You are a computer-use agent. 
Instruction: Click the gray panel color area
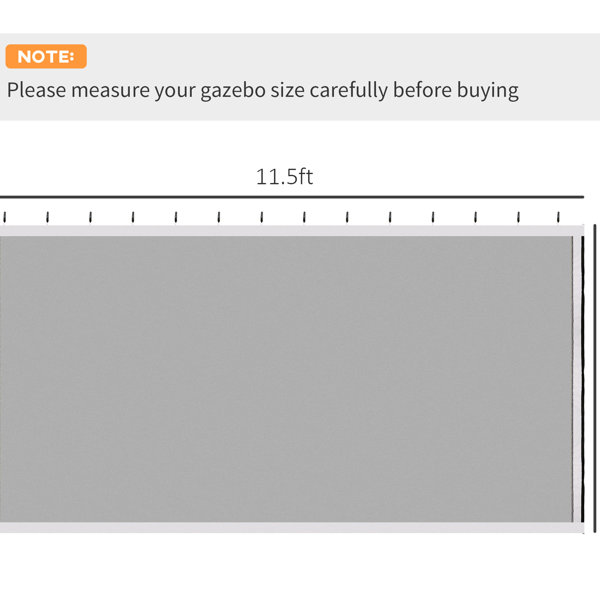pos(286,379)
